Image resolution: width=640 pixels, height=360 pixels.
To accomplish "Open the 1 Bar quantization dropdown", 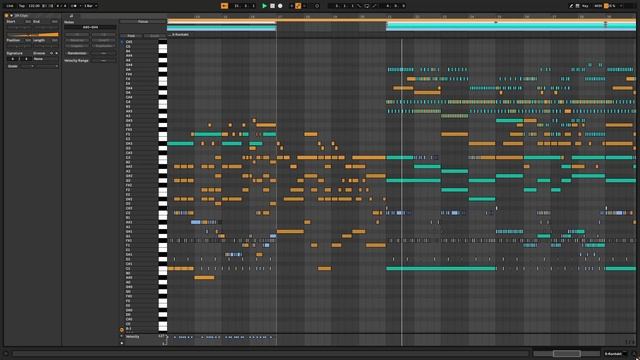I will click(90, 6).
